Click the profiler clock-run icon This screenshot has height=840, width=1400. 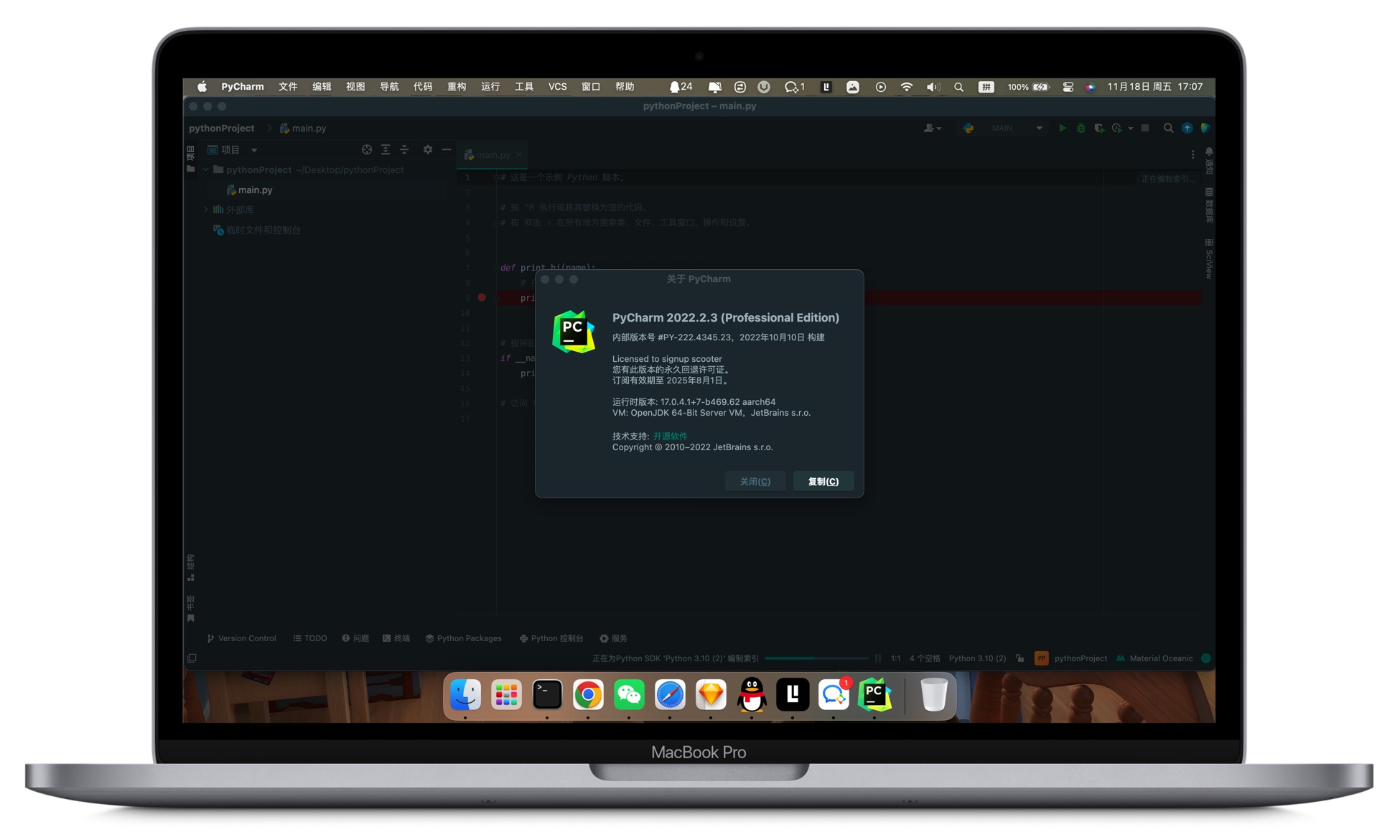[1116, 128]
